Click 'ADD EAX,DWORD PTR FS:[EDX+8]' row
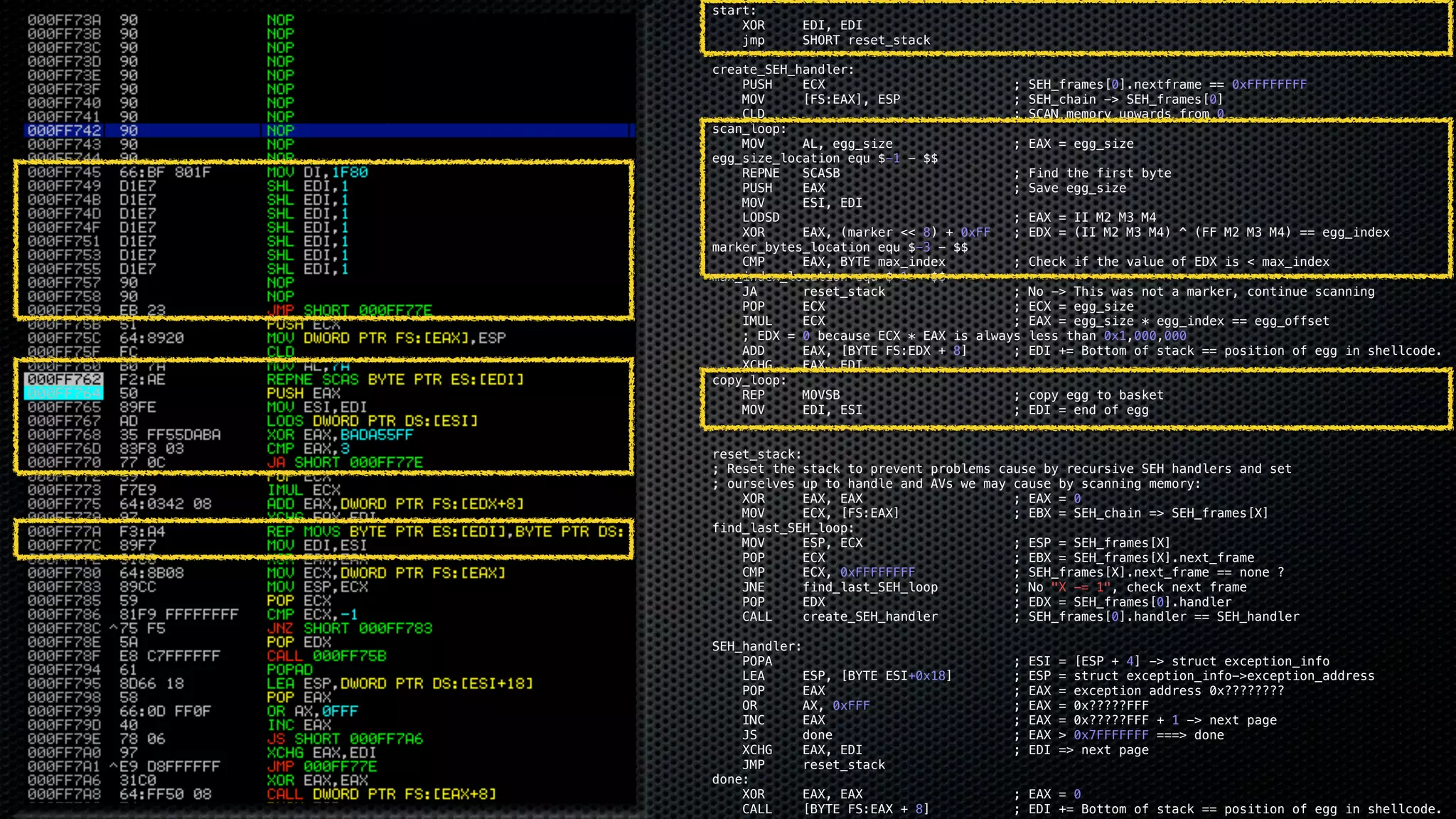Viewport: 1456px width, 819px height. point(329,505)
